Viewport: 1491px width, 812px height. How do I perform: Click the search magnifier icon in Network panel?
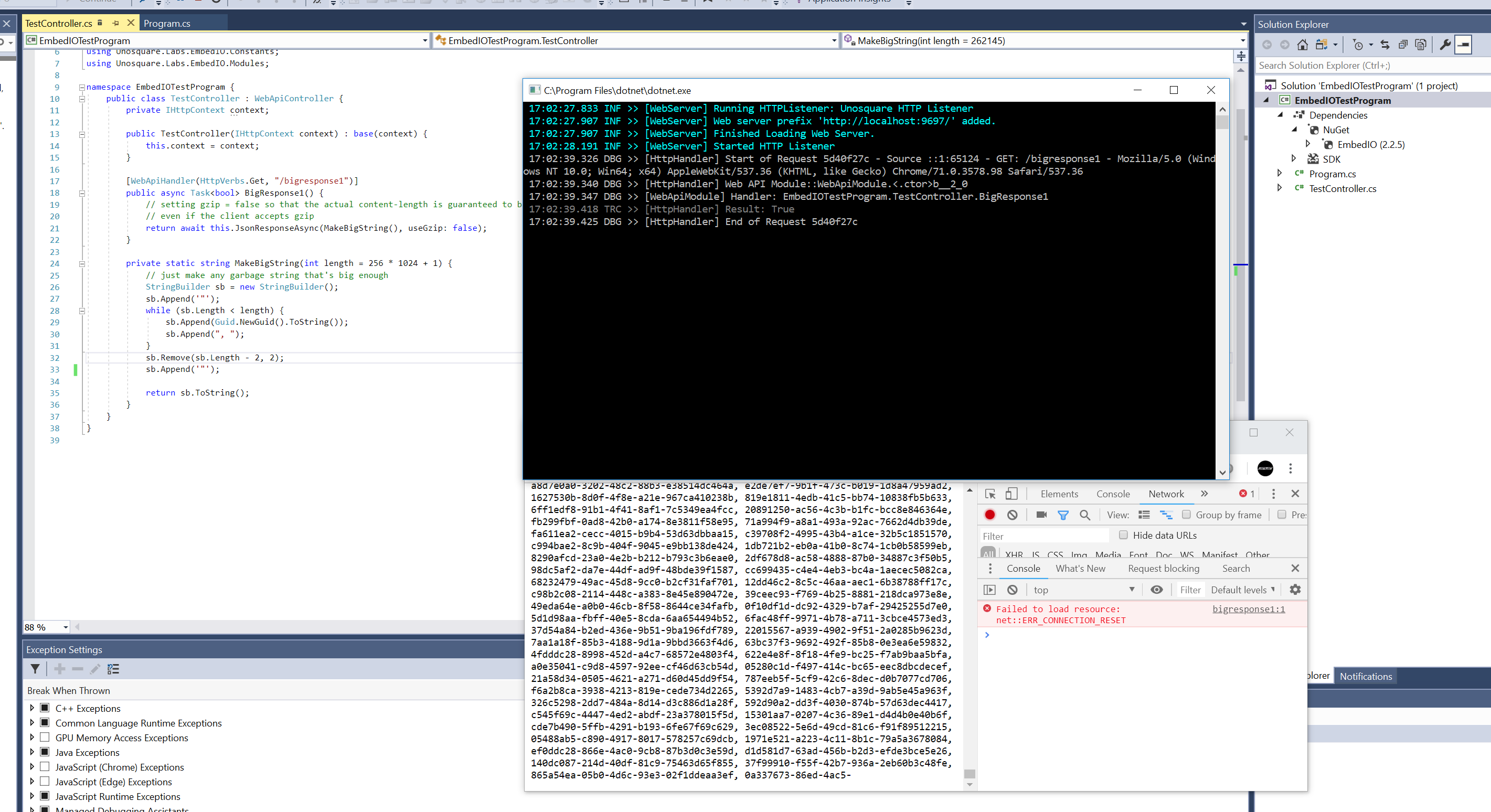[1085, 515]
